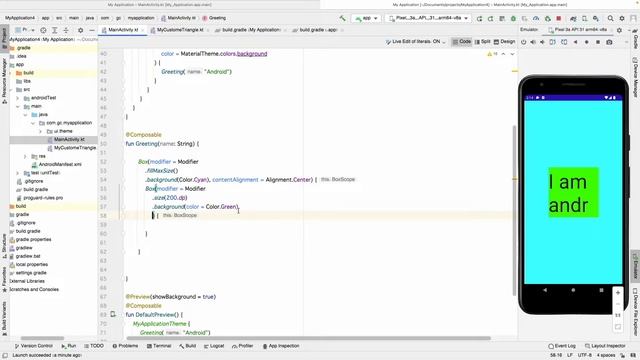The height and width of the screenshot is (360, 640).
Task: Toggle the Gradle side tool button
Action: [x=636, y=40]
